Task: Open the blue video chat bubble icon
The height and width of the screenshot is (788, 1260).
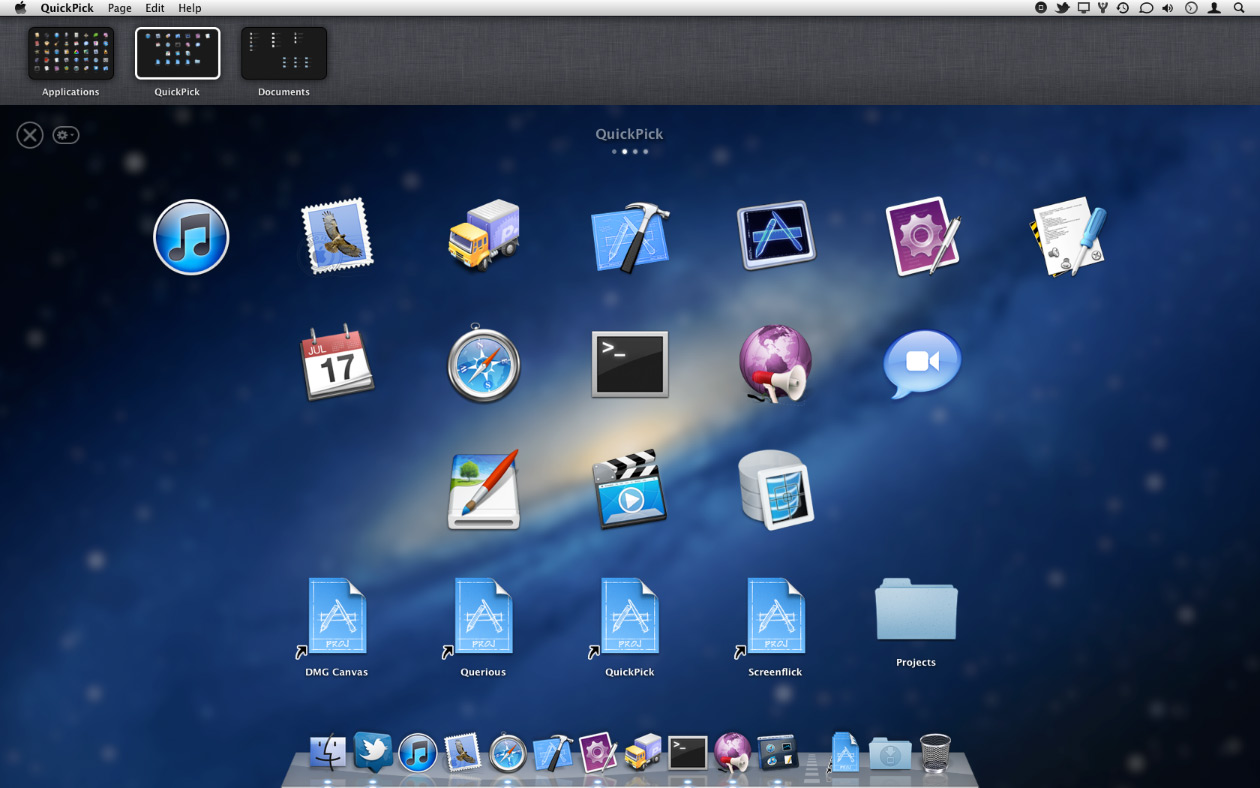Action: point(922,362)
